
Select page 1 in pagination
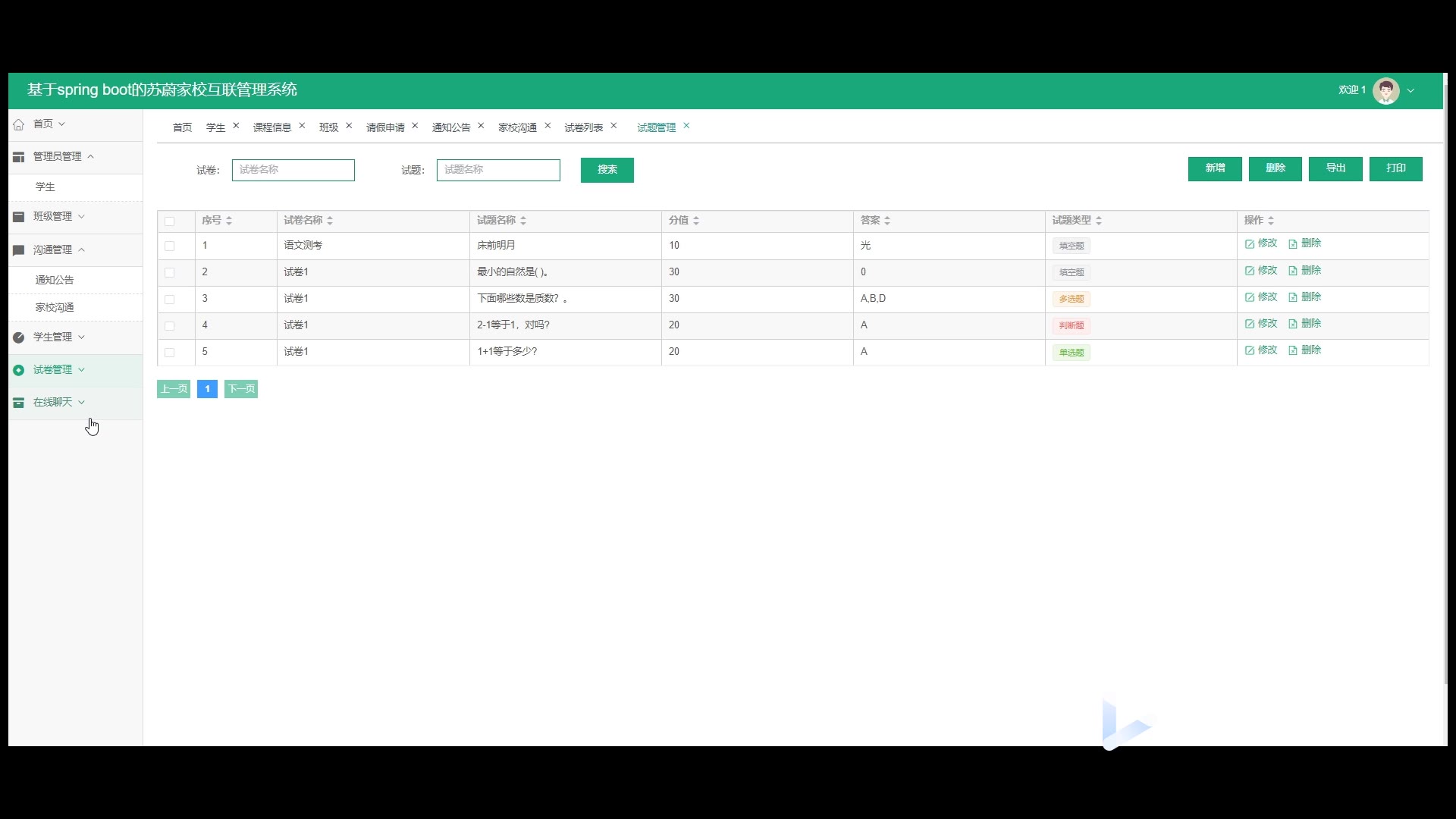coord(207,389)
